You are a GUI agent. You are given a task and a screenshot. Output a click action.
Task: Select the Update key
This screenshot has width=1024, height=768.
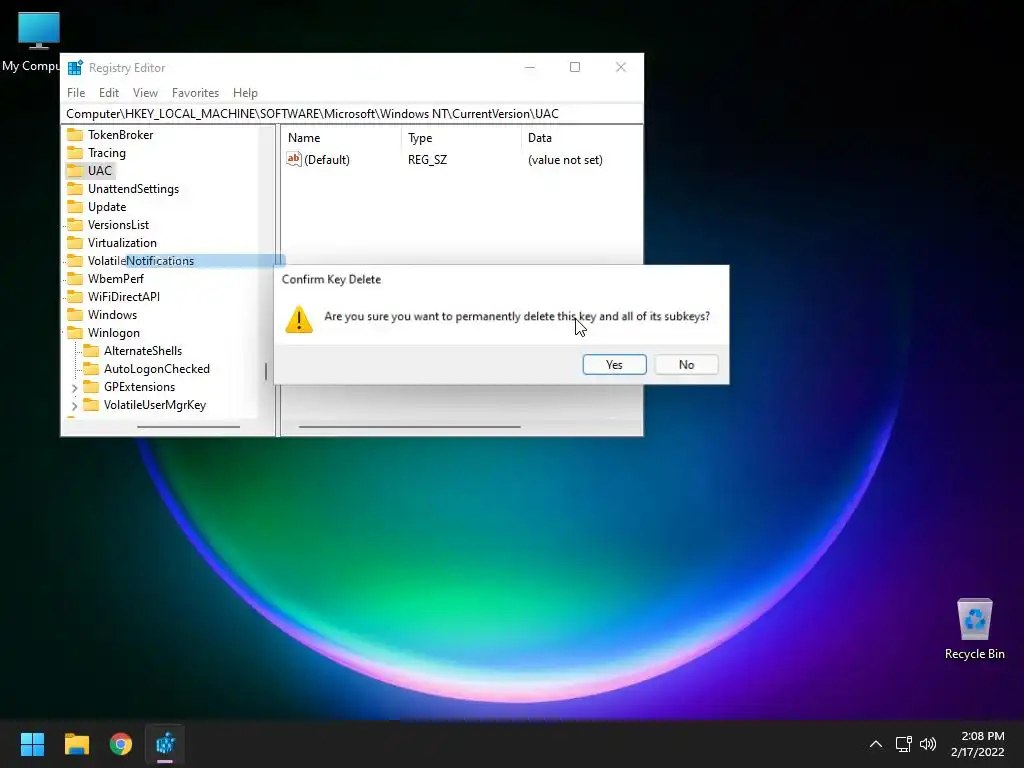(106, 206)
